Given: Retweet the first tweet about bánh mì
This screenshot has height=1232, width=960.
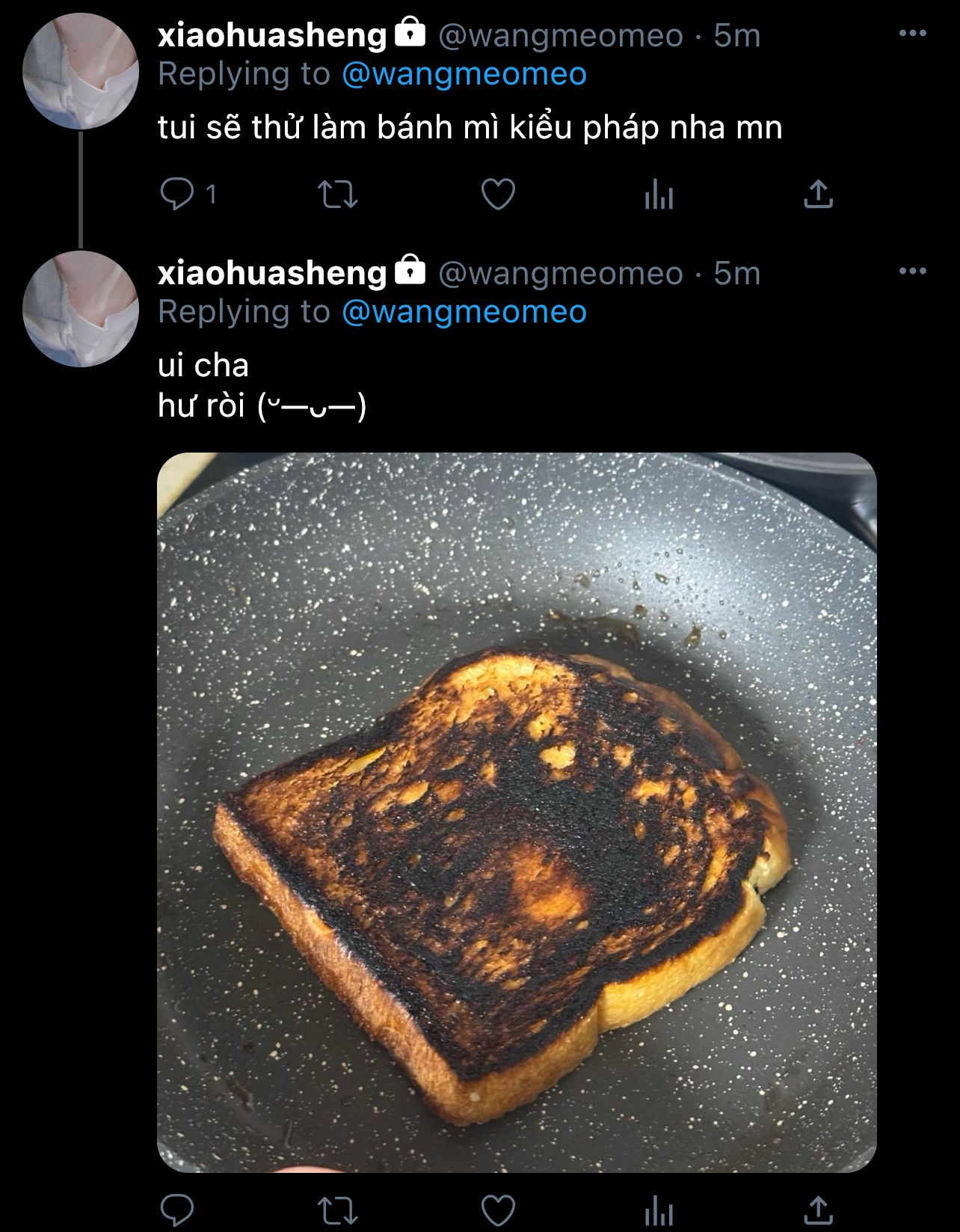Looking at the screenshot, I should coord(338,194).
